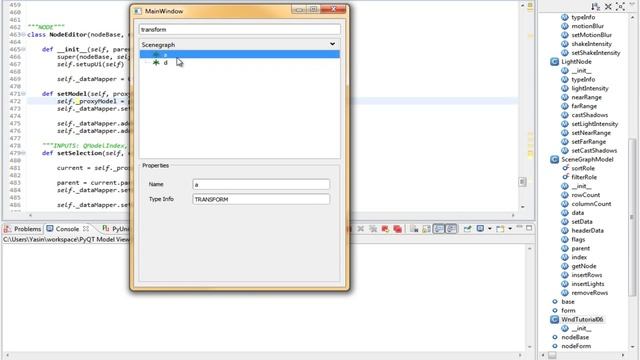Click second red Terminate All icon in Console
Screen dimensions: 640x360
pyautogui.click(x=397, y=229)
